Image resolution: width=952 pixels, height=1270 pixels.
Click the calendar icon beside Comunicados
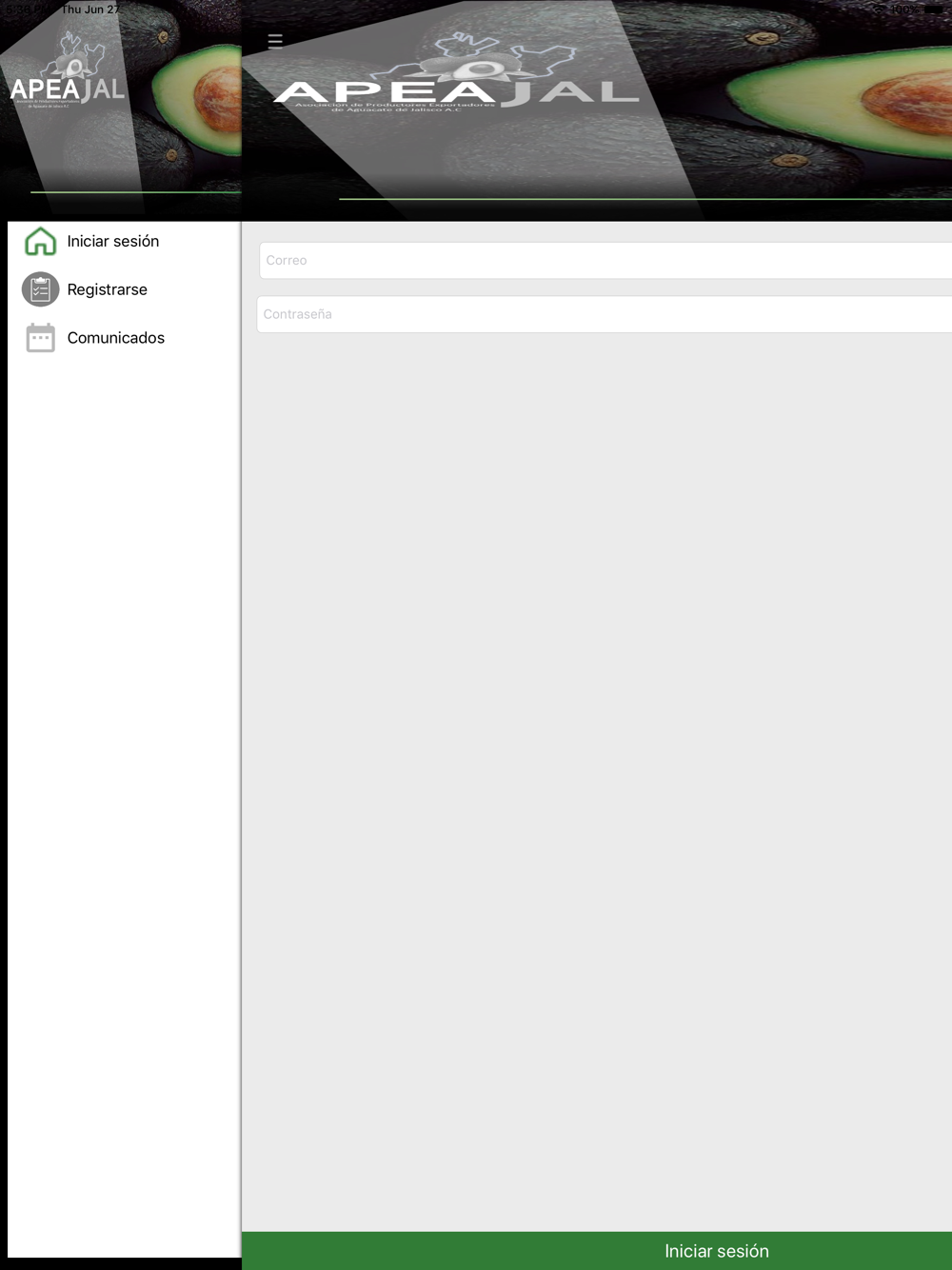click(x=40, y=338)
